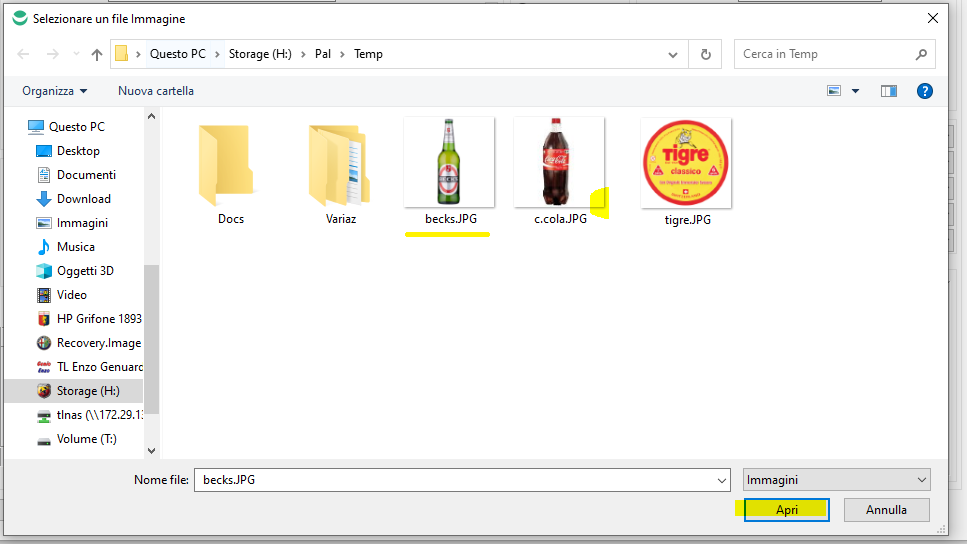Click Nuova cartella in toolbar
Image resolution: width=976 pixels, height=548 pixels.
[x=156, y=91]
